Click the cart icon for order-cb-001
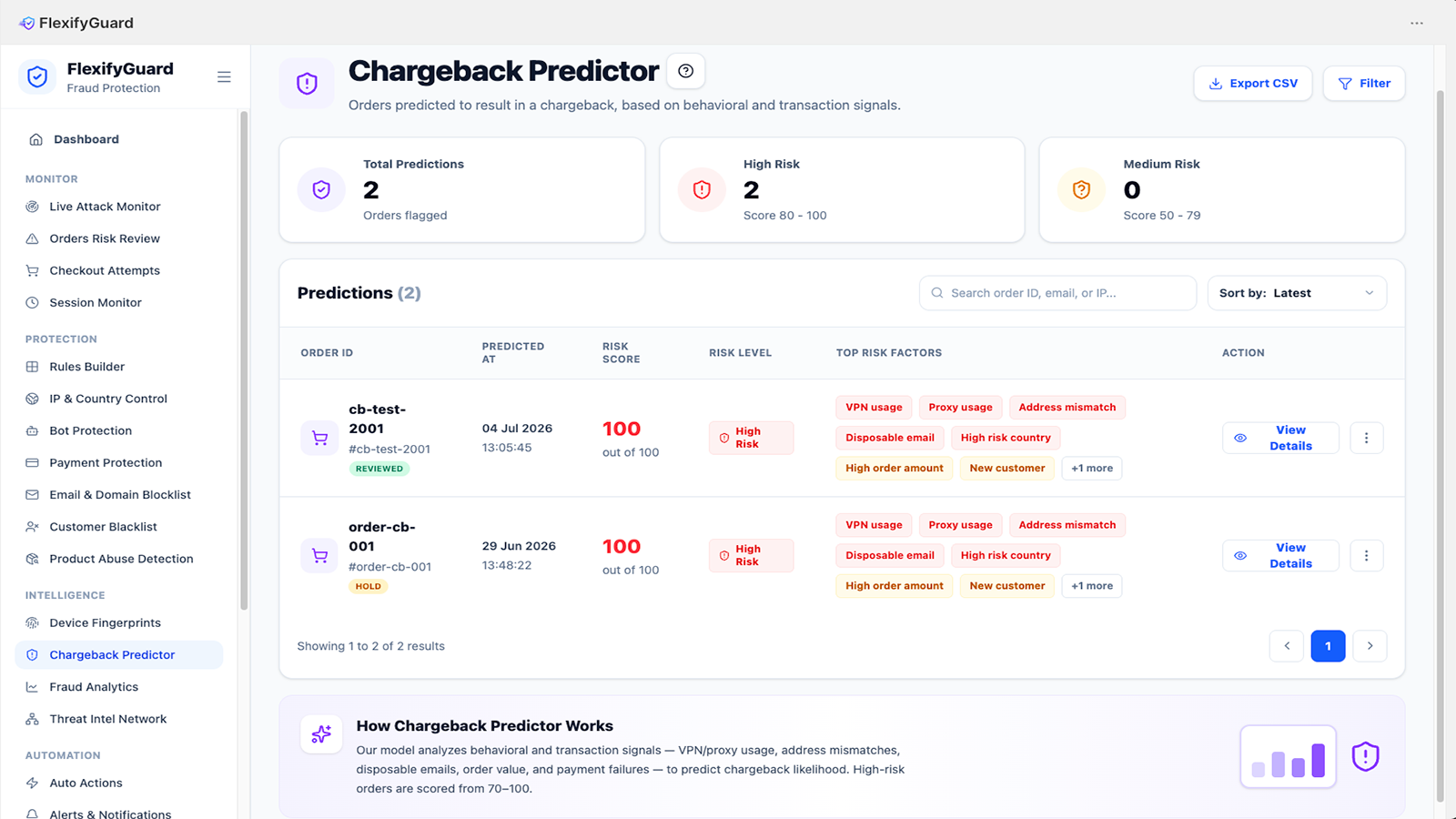1456x819 pixels. pyautogui.click(x=319, y=555)
